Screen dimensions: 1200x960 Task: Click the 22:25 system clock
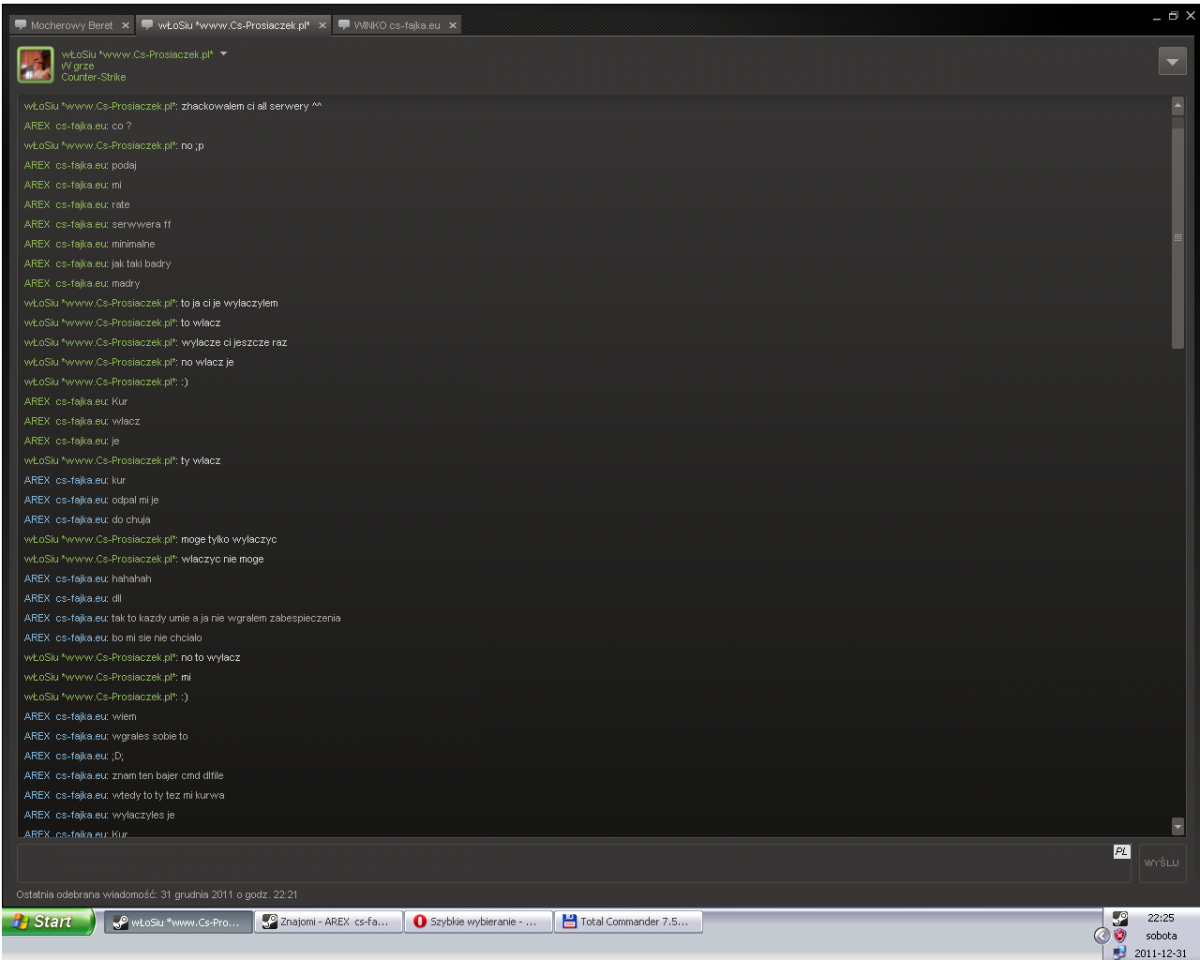point(1161,916)
